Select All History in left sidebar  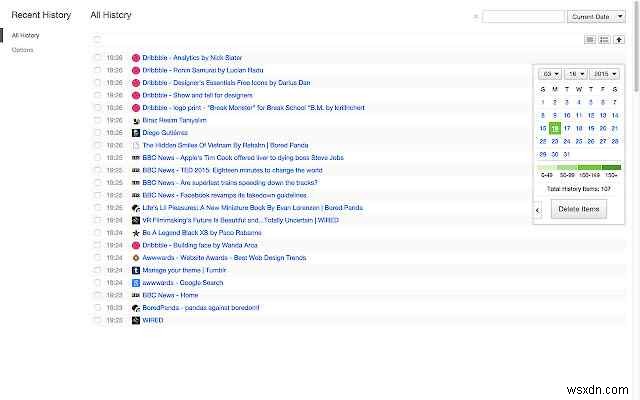point(26,36)
